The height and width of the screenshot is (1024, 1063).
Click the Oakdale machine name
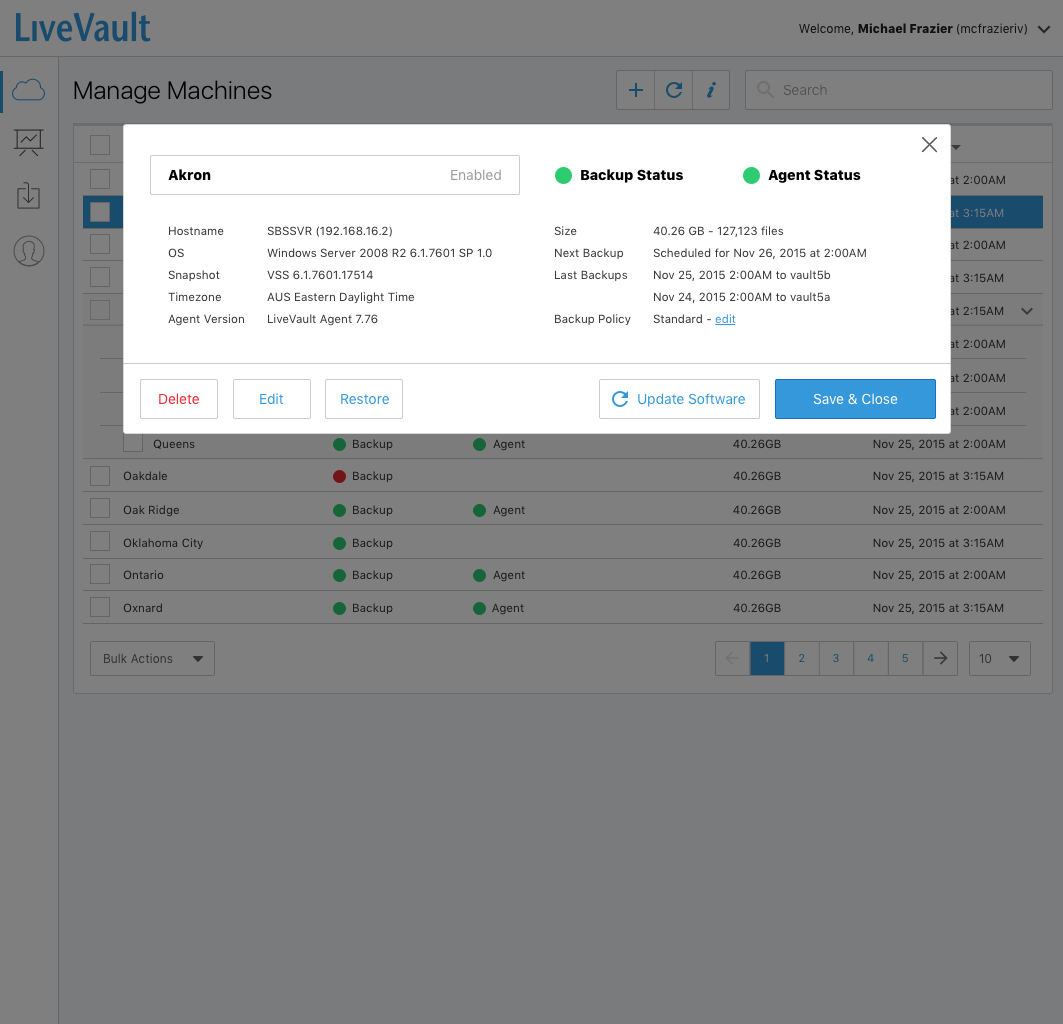[145, 476]
